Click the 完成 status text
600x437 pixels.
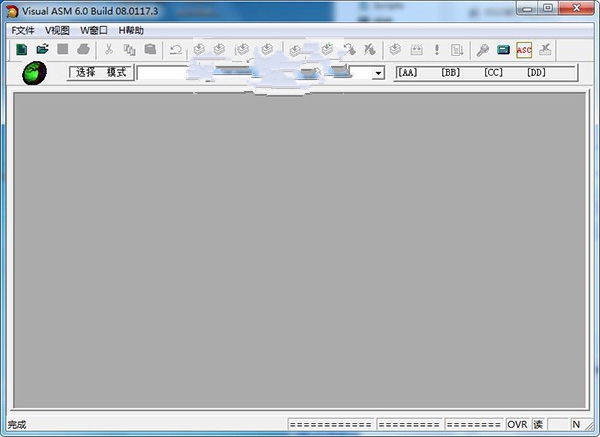[17, 425]
